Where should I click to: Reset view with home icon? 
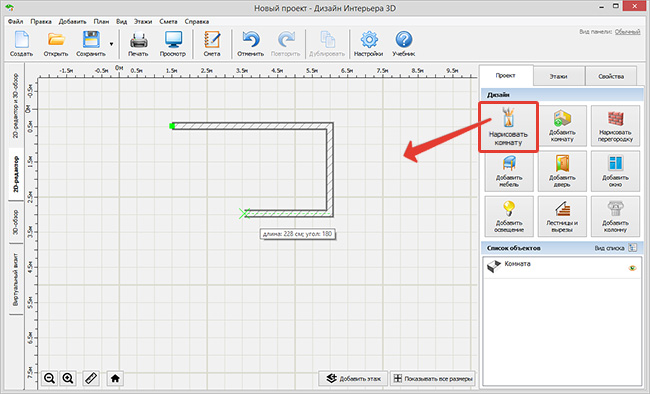click(x=115, y=378)
